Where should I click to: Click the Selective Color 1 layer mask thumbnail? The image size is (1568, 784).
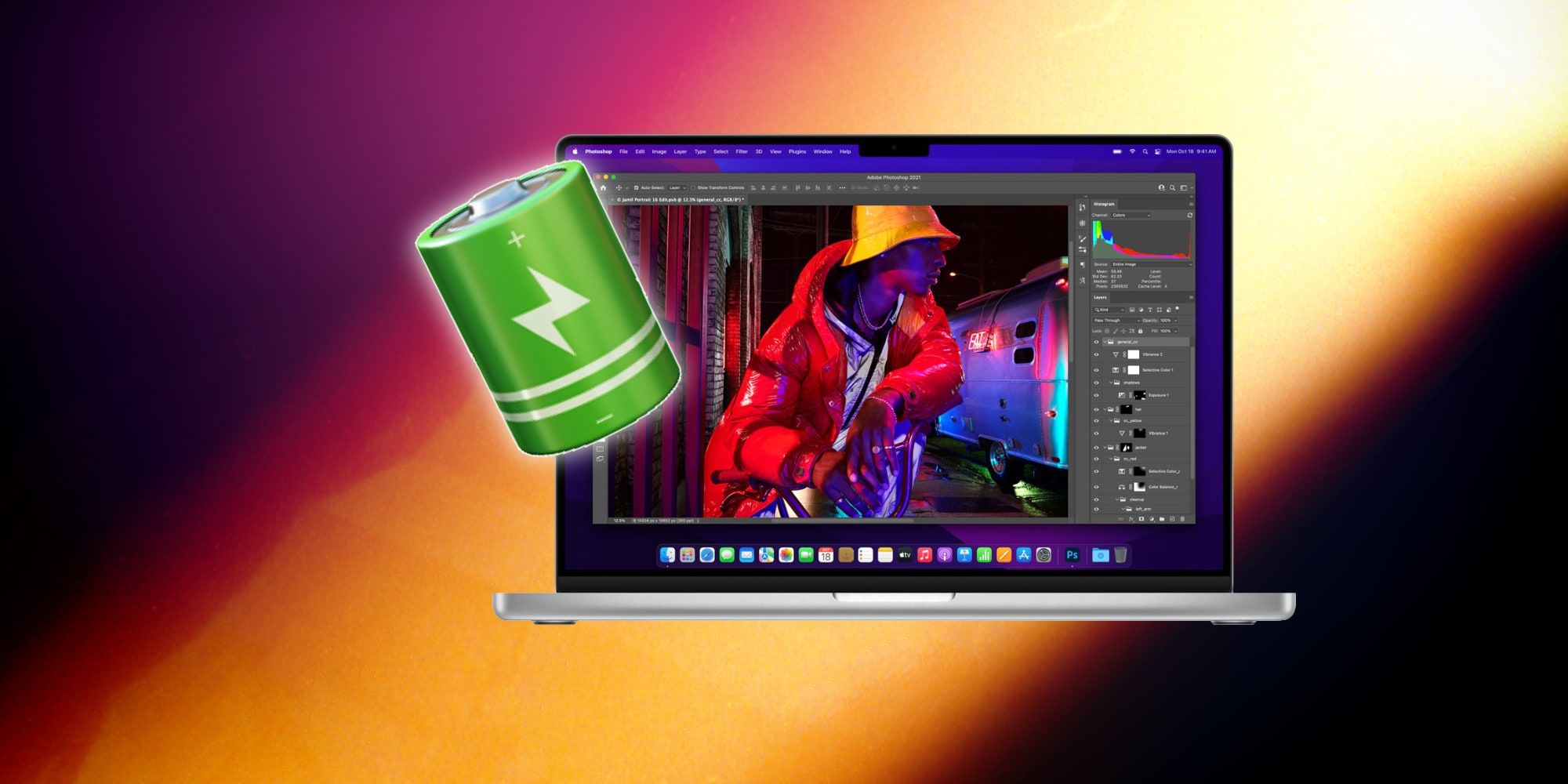(1133, 370)
